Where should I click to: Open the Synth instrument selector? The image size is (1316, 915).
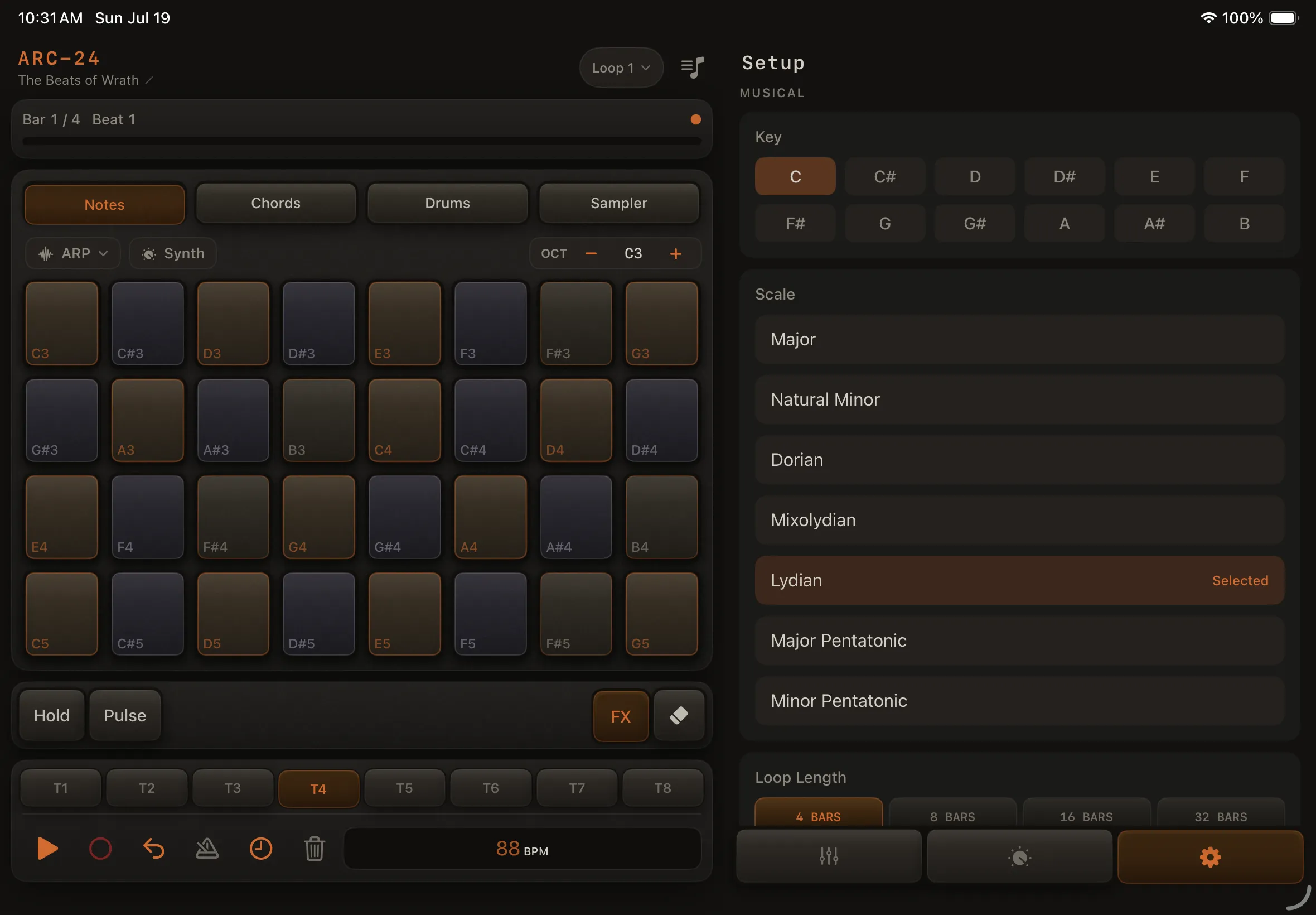(x=172, y=253)
